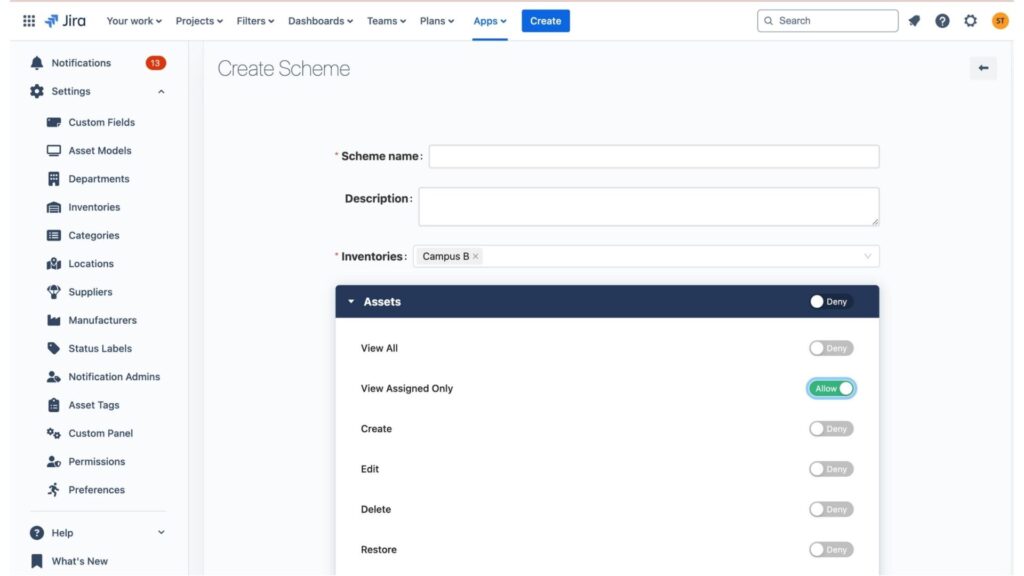Screen dimensions: 1024x576
Task: Open the Dashboards menu
Action: [318, 20]
